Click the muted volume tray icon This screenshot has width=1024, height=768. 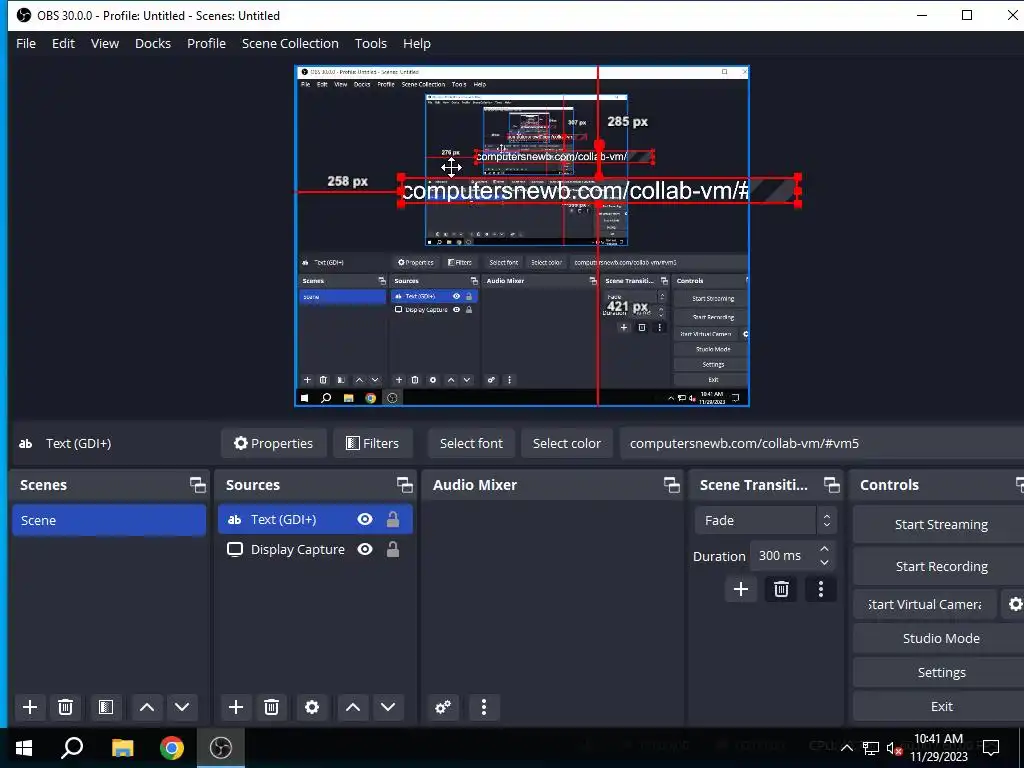(x=895, y=748)
